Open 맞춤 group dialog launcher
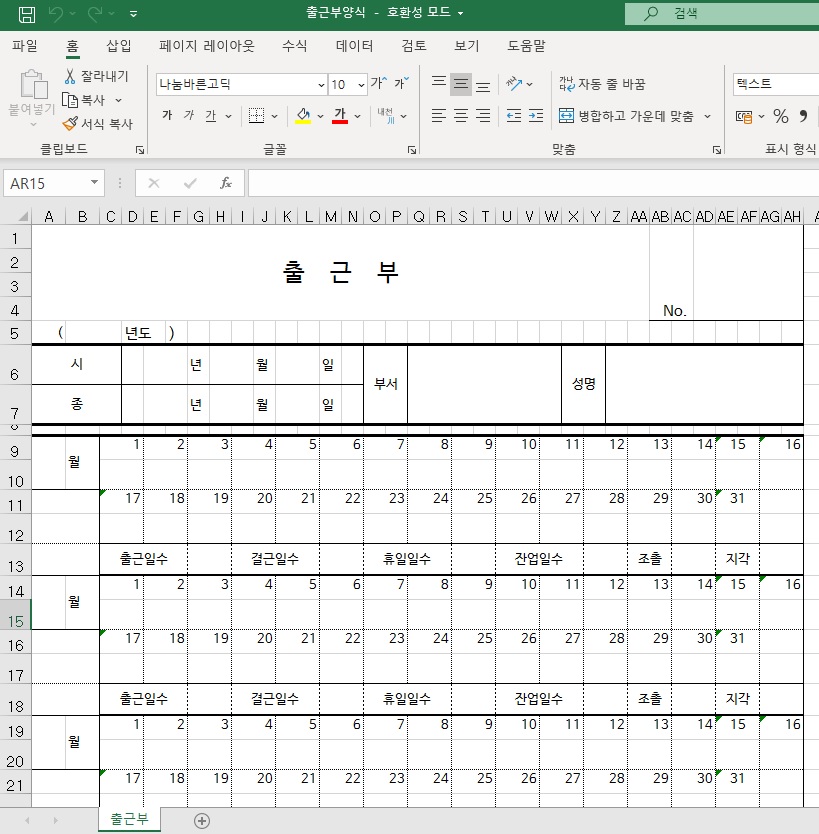The width and height of the screenshot is (819, 834). coord(716,150)
